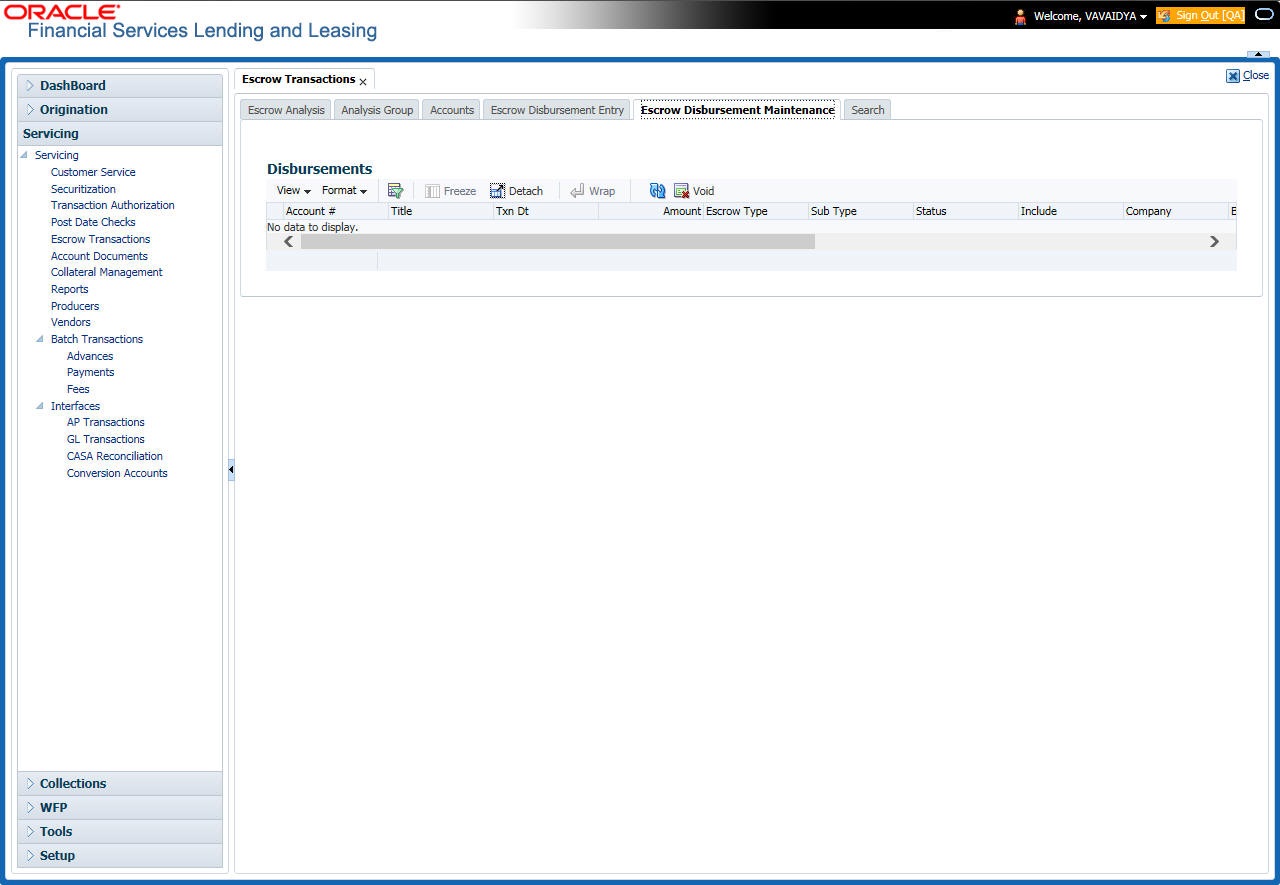Close the Escrow Transactions tab with X
Image resolution: width=1280 pixels, height=885 pixels.
pos(363,81)
